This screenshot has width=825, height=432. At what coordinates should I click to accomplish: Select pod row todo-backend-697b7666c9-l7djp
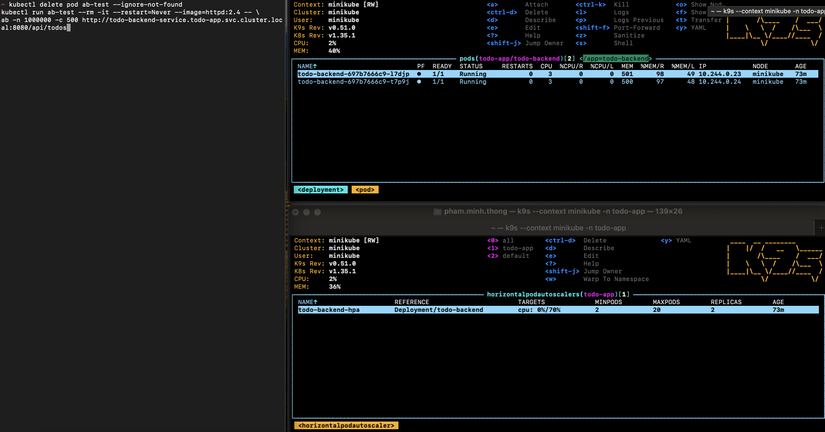coord(557,74)
